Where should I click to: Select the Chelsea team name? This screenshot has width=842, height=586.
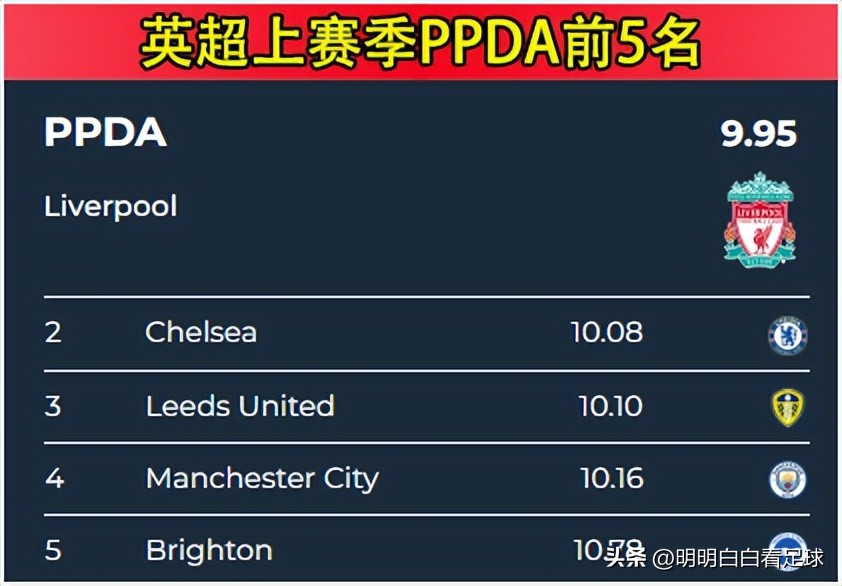point(201,332)
